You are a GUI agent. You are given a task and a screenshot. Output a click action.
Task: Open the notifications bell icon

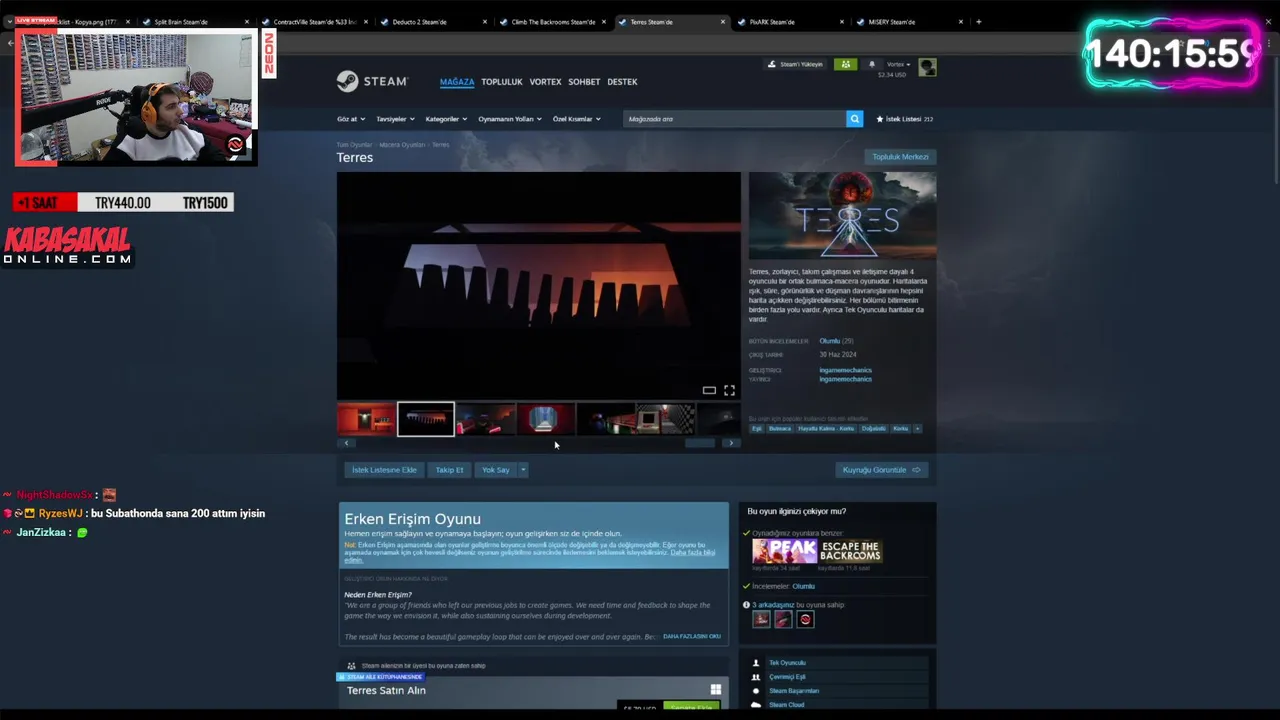[x=871, y=64]
